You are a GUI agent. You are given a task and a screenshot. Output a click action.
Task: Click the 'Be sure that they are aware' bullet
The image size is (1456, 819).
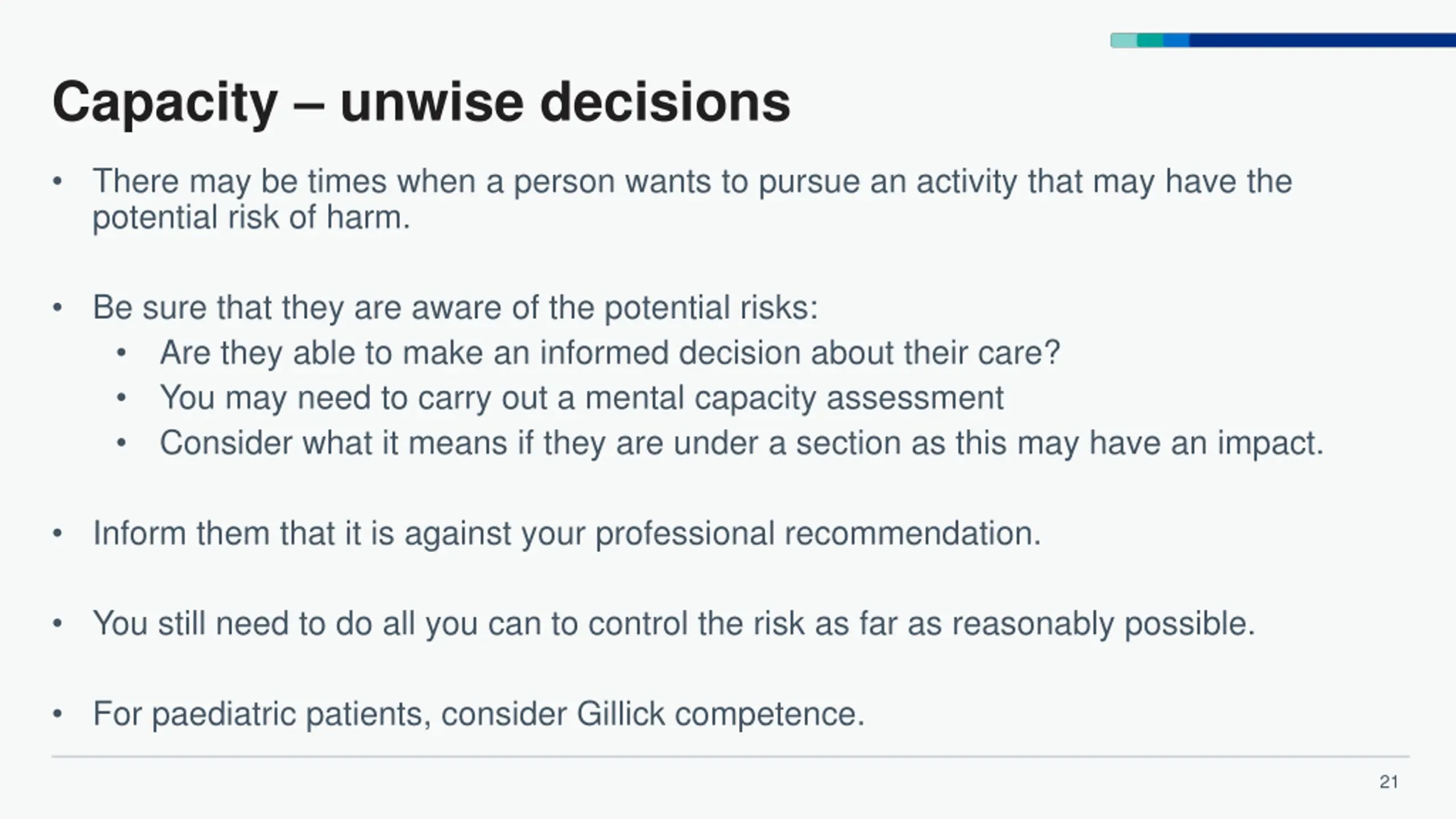point(455,308)
